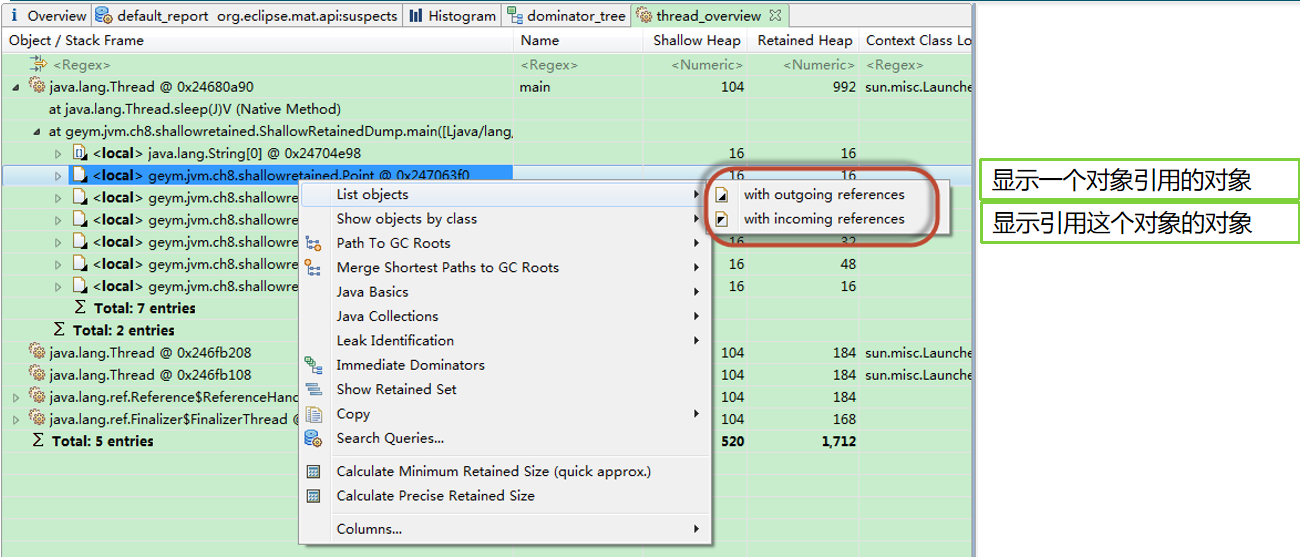The image size is (1300, 560).
Task: Close the thread_overview tab
Action: tap(775, 15)
